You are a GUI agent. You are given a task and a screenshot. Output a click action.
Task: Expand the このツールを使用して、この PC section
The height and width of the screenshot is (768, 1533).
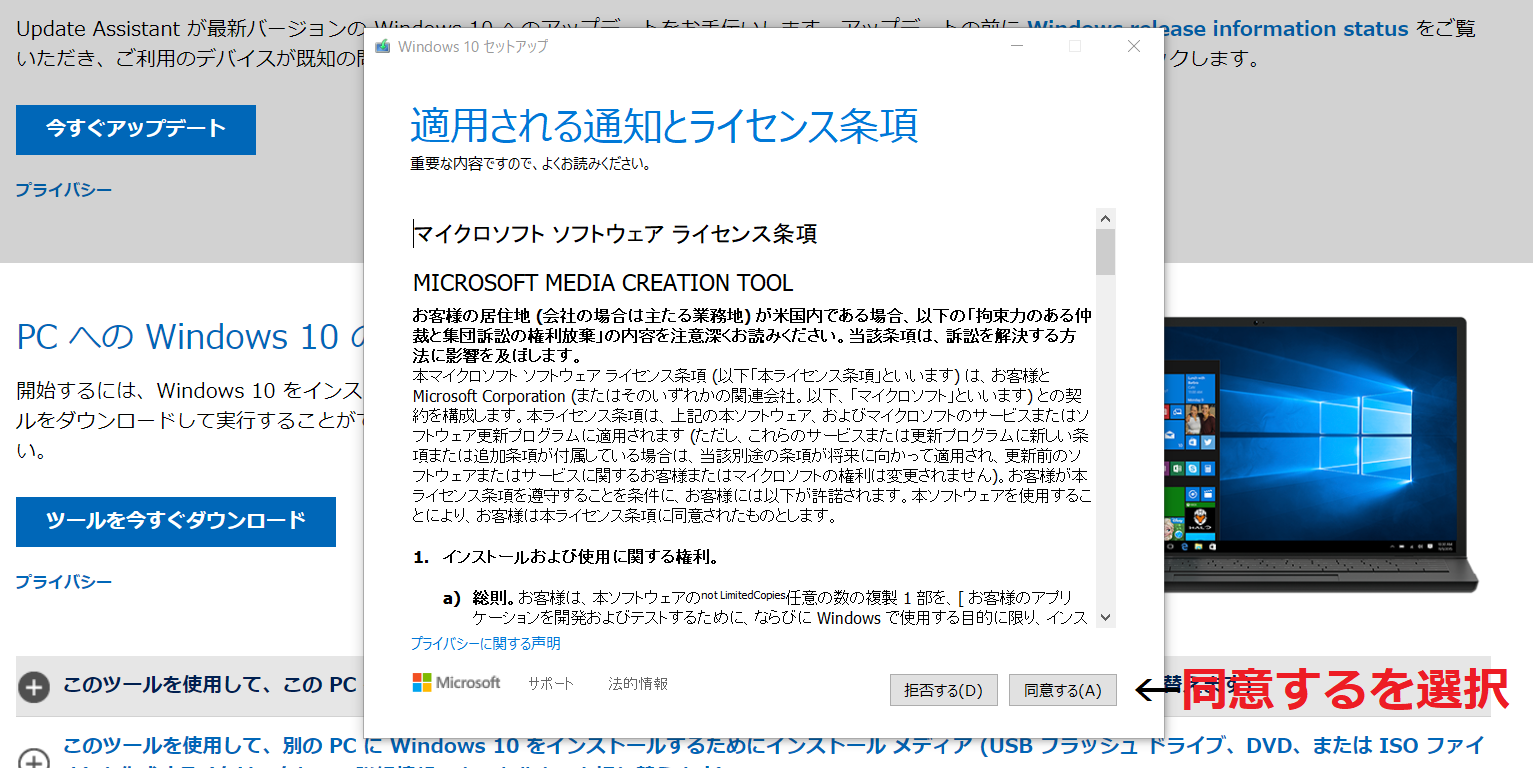coord(34,687)
